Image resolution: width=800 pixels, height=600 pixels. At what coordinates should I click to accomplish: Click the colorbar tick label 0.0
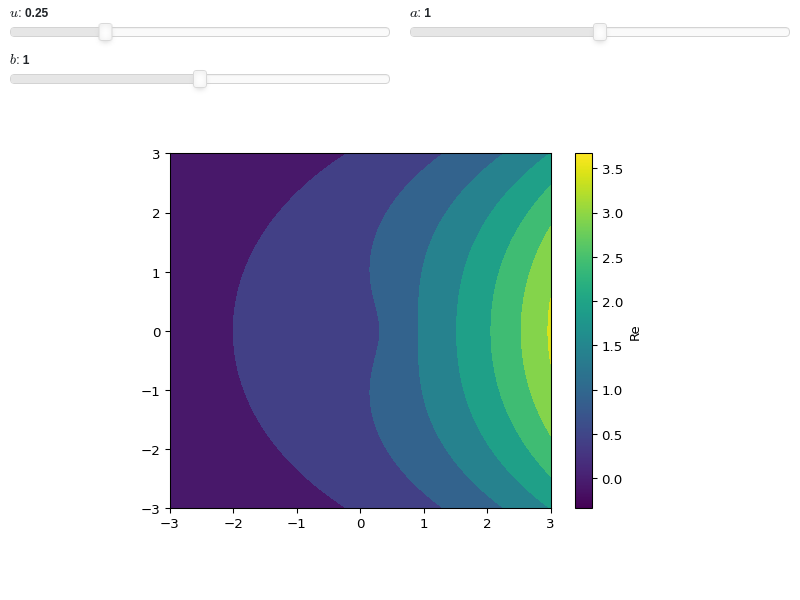coord(612,480)
